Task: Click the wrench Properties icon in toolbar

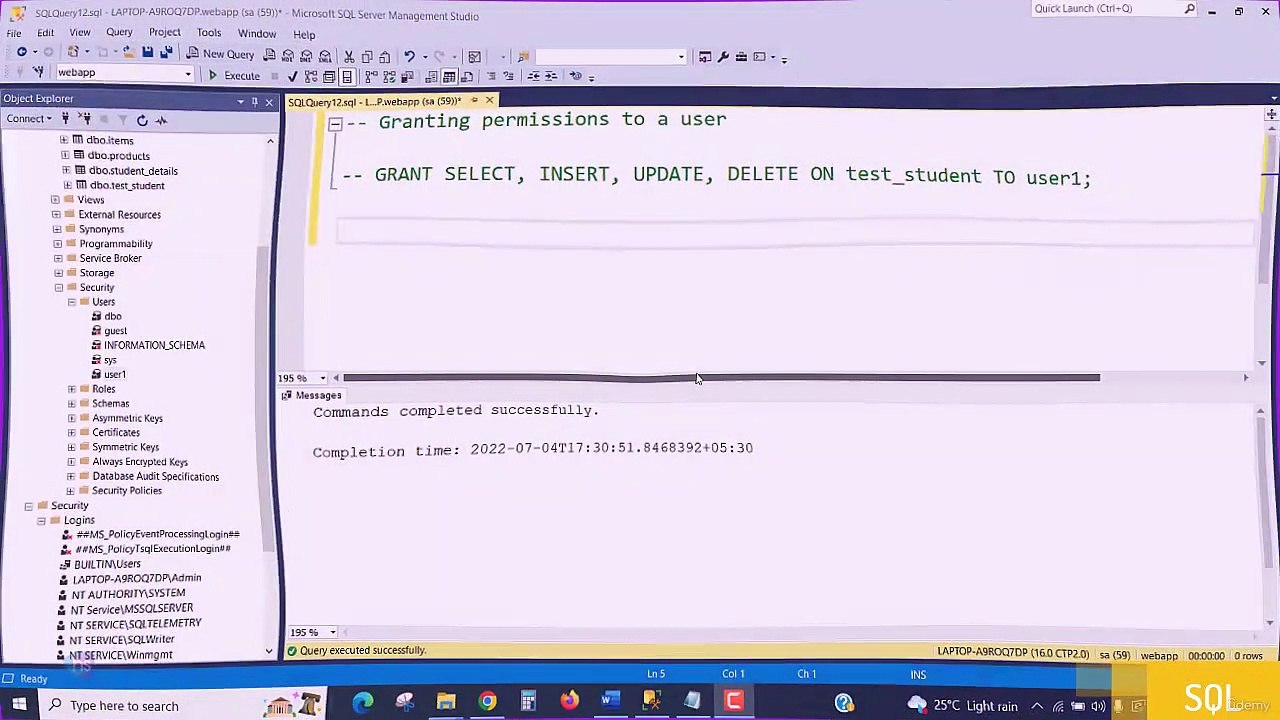Action: coord(723,57)
